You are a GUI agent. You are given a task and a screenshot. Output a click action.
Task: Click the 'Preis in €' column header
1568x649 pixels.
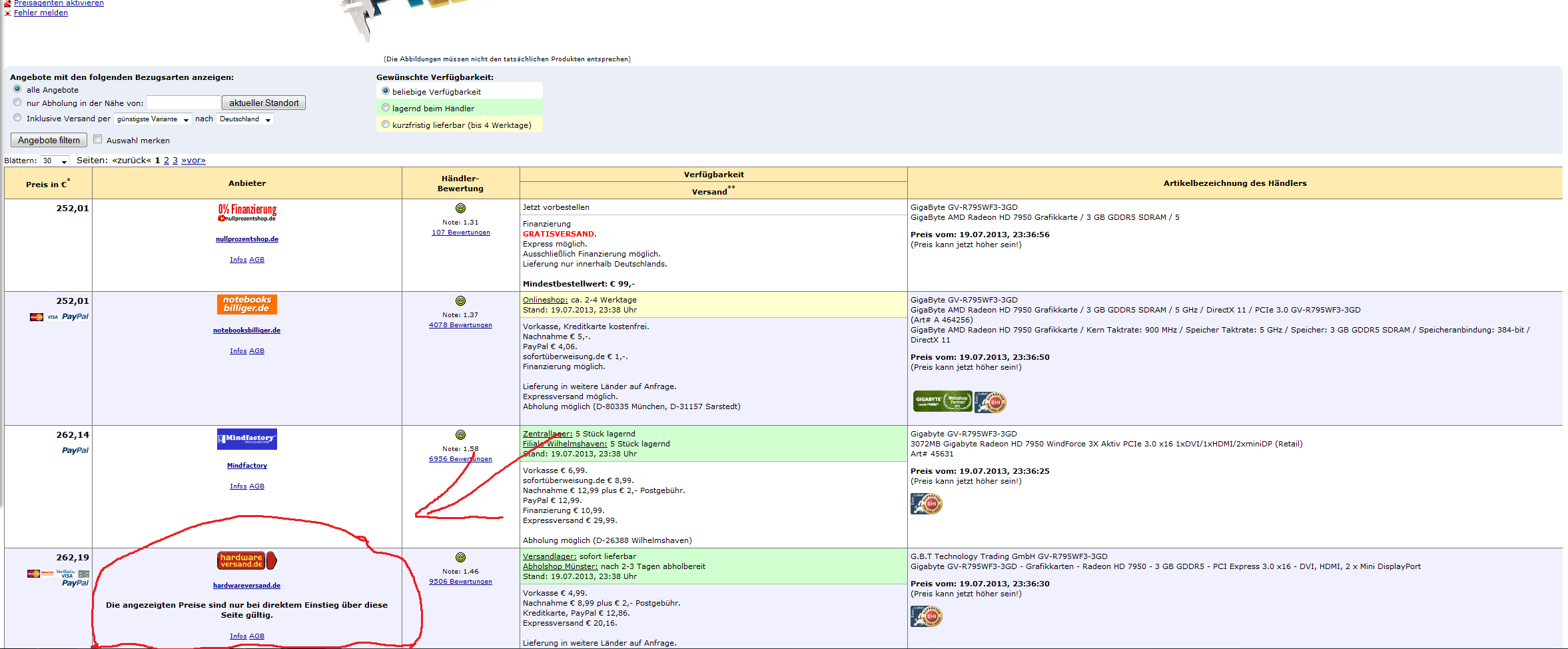coord(48,183)
